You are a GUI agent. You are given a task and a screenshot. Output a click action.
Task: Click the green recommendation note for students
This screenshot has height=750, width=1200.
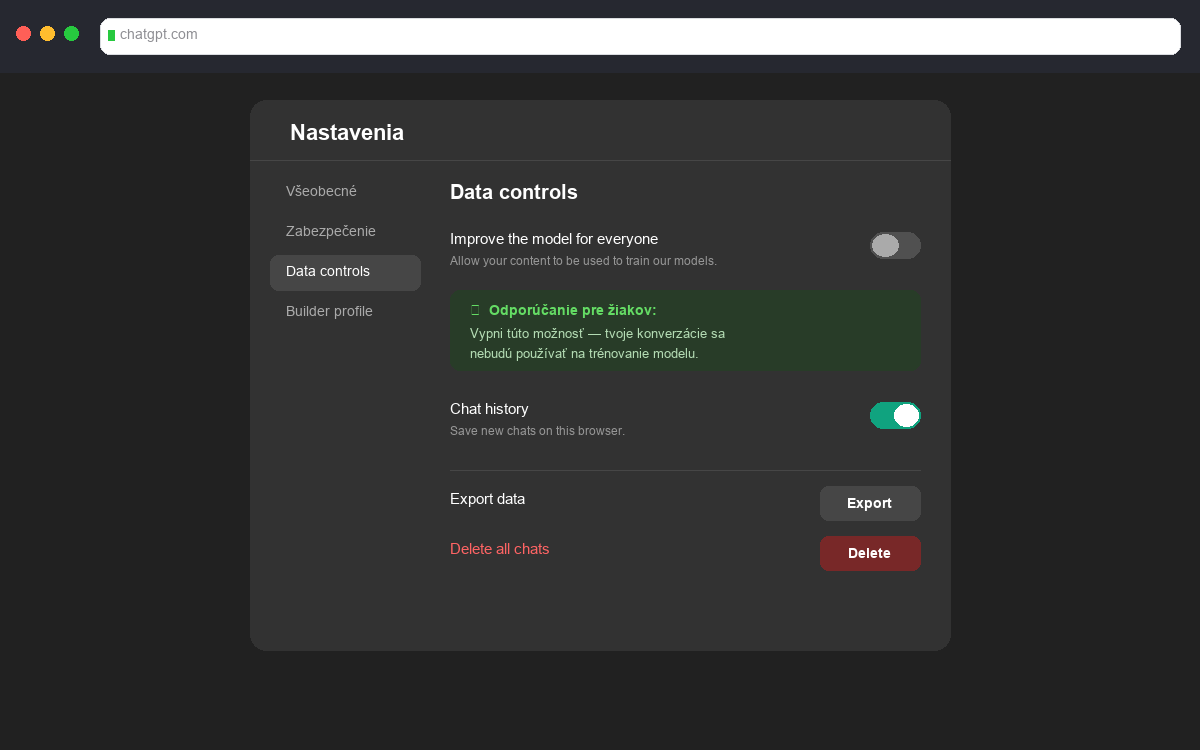pyautogui.click(x=685, y=331)
